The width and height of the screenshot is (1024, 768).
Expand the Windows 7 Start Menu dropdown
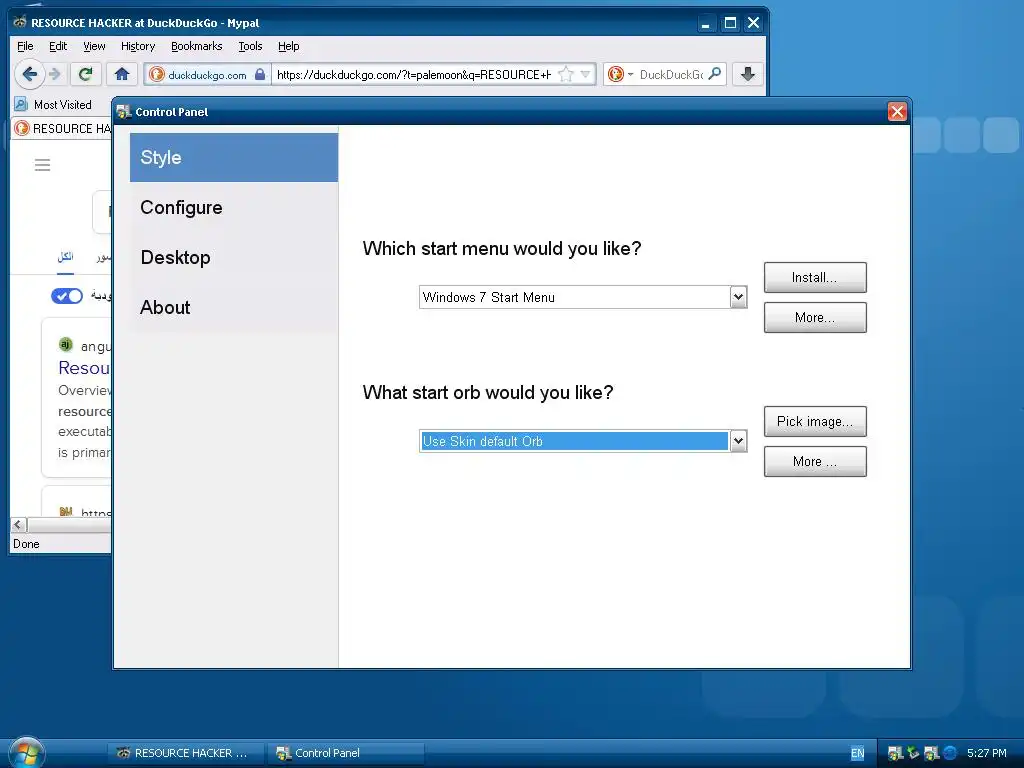pyautogui.click(x=739, y=297)
